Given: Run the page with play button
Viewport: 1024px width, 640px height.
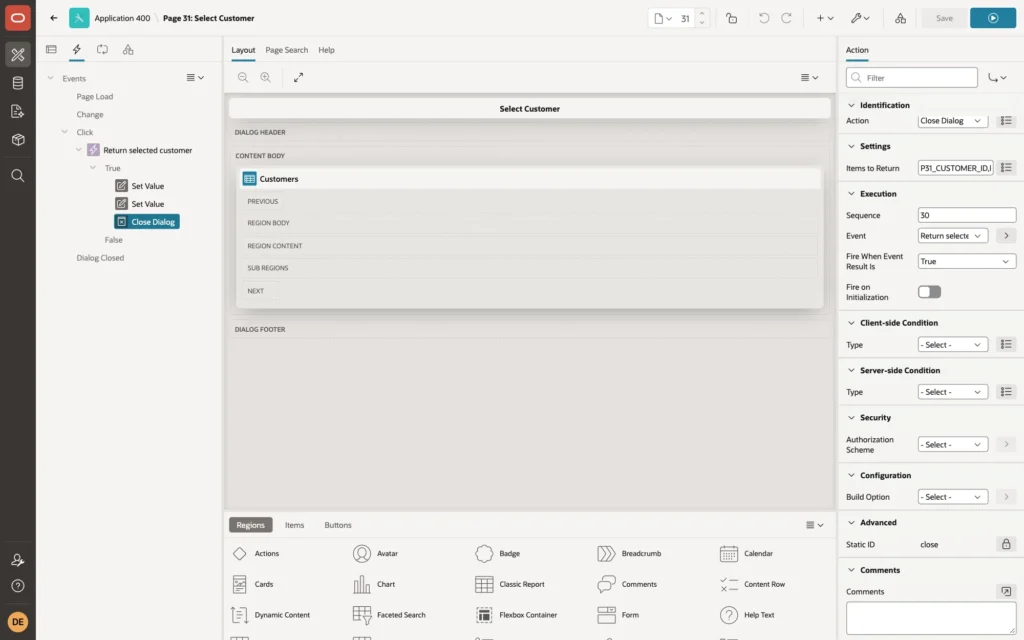Looking at the screenshot, I should [993, 18].
